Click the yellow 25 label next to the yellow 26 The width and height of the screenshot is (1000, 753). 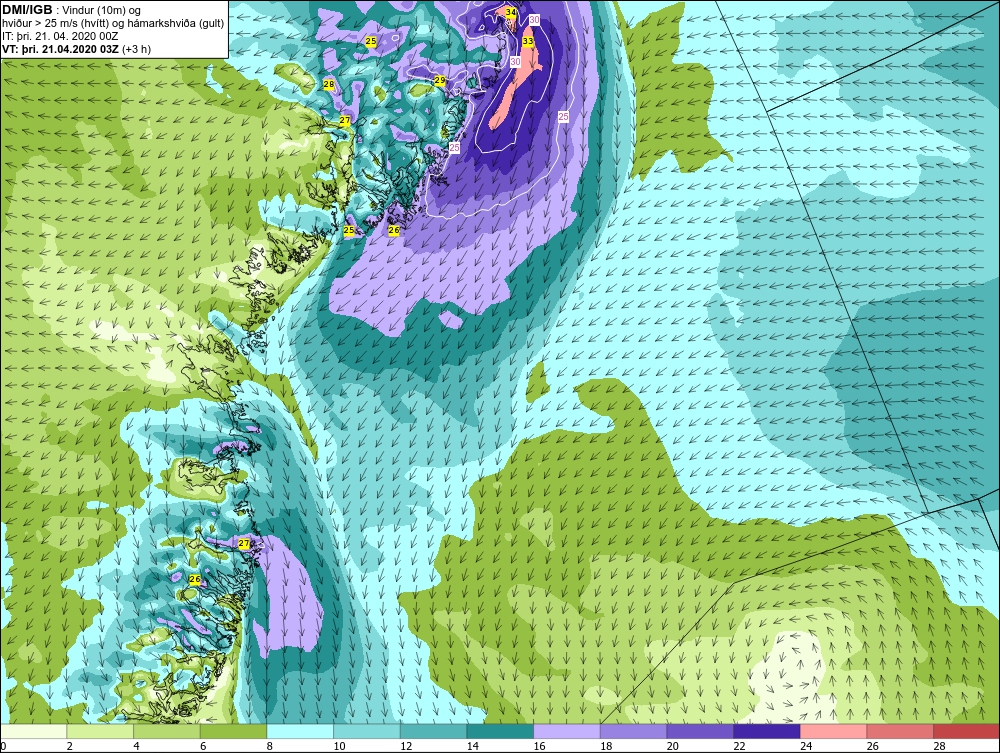pyautogui.click(x=349, y=230)
